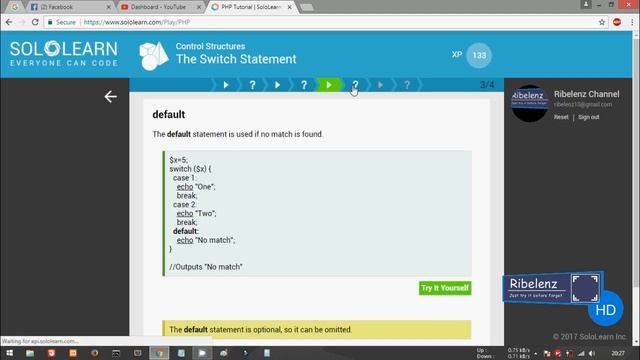Screen dimensions: 640x360
Task: Click the 3/4 progress counter
Action: [x=487, y=85]
